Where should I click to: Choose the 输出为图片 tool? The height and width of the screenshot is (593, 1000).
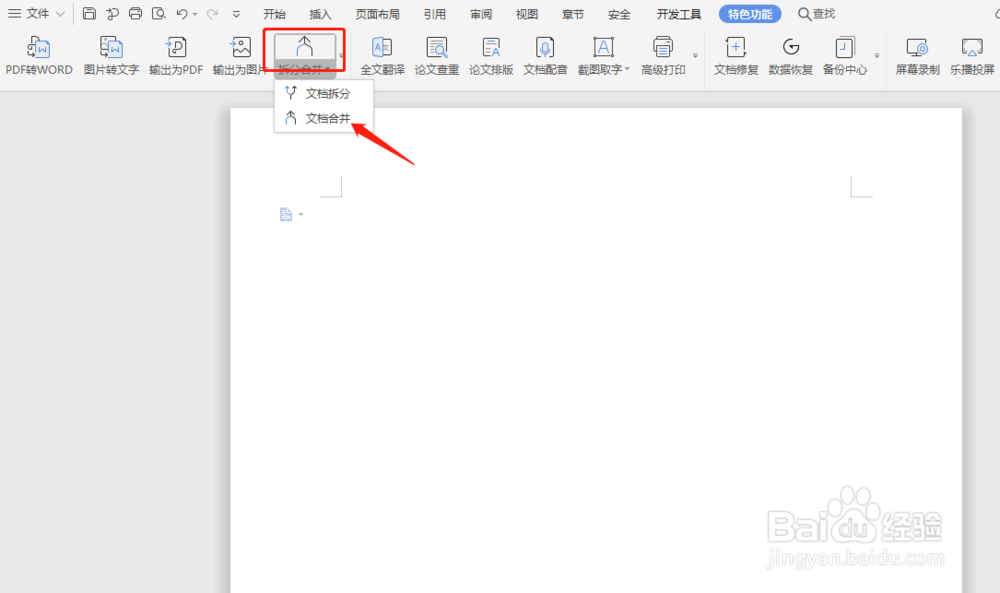[x=240, y=55]
